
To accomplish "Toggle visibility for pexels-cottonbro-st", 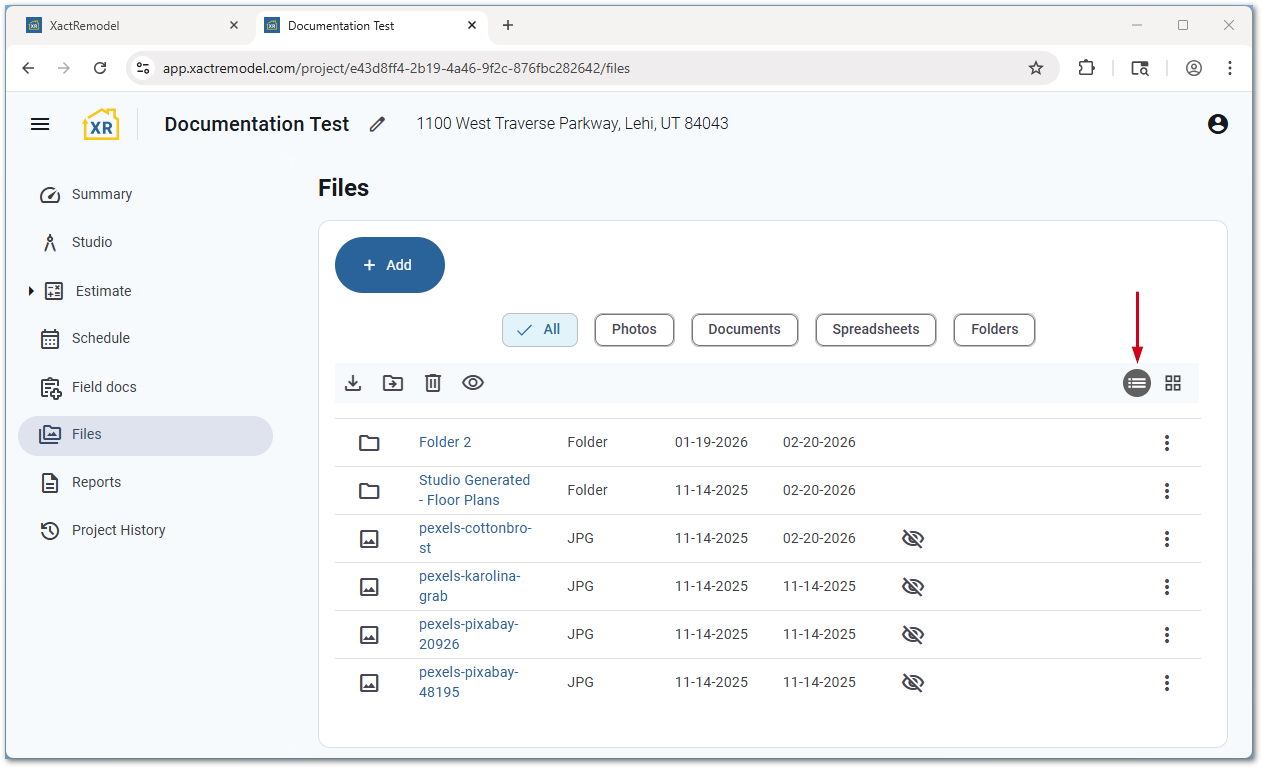I will coord(912,538).
